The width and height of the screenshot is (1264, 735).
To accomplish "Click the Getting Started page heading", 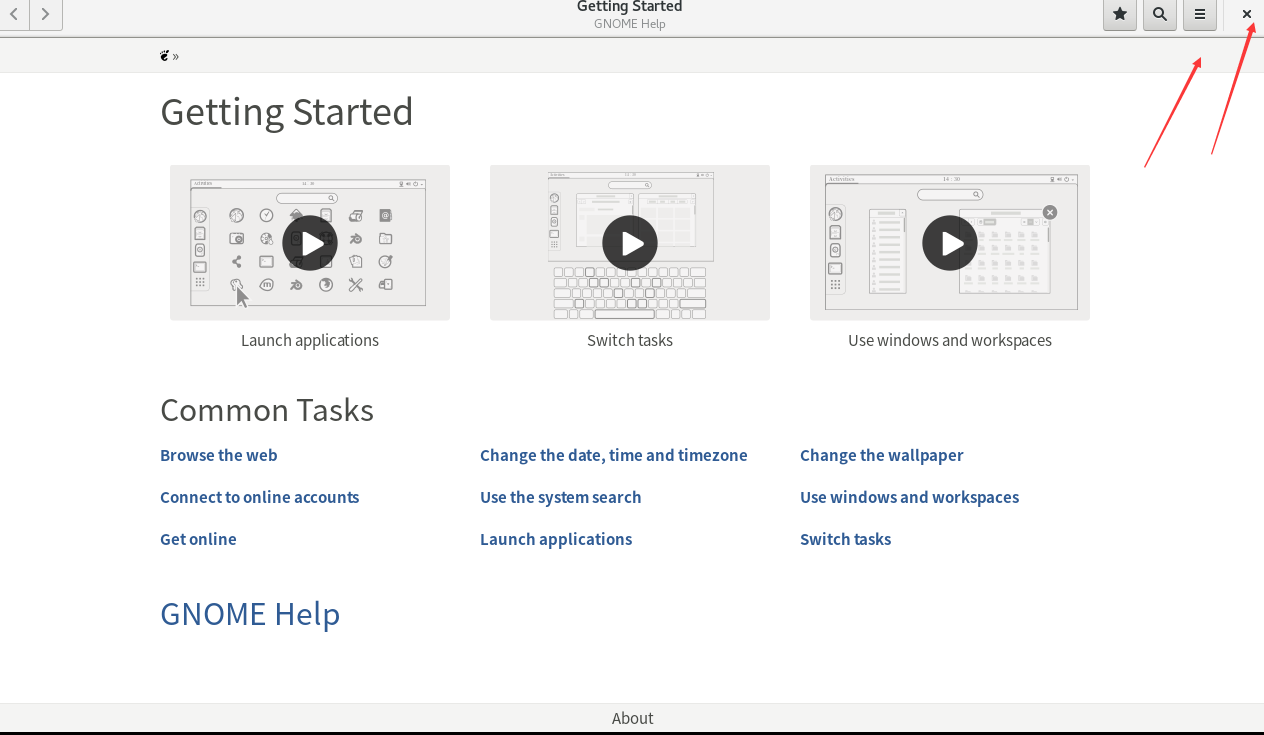I will (x=287, y=111).
